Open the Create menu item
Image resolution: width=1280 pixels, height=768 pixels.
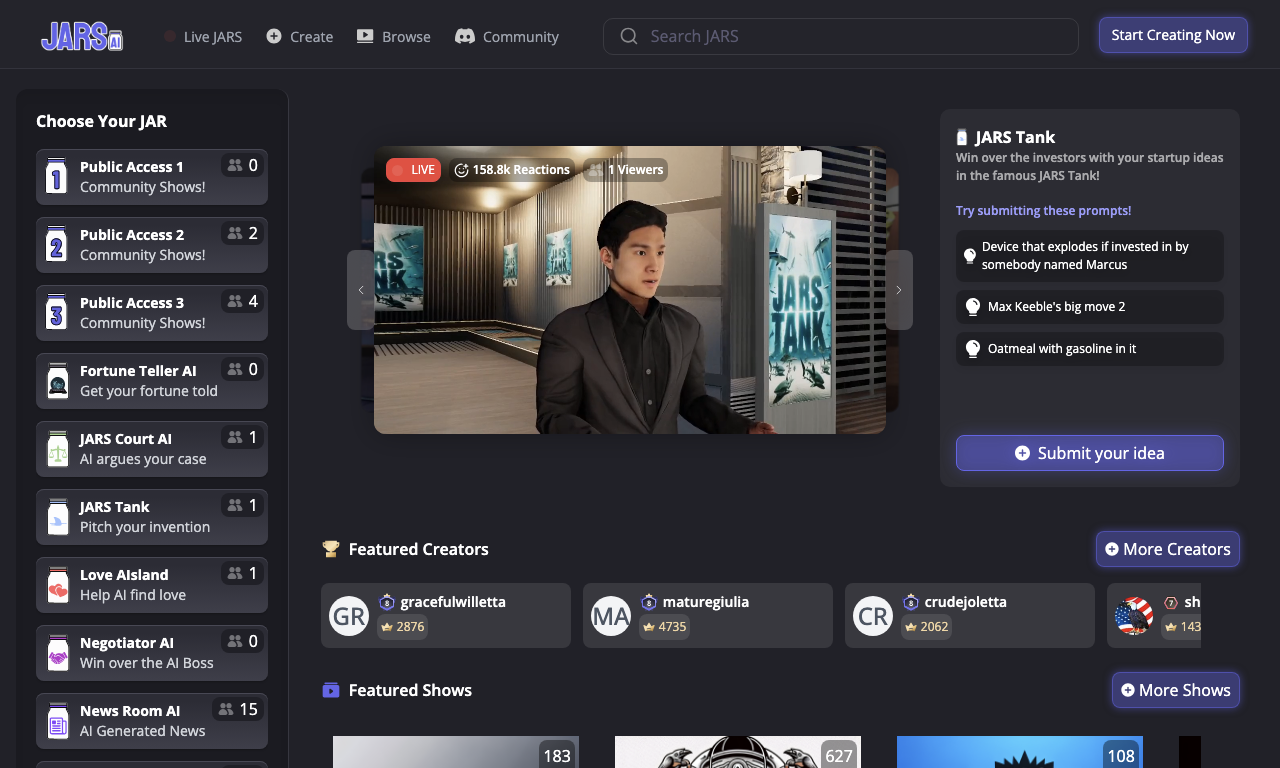coord(299,36)
